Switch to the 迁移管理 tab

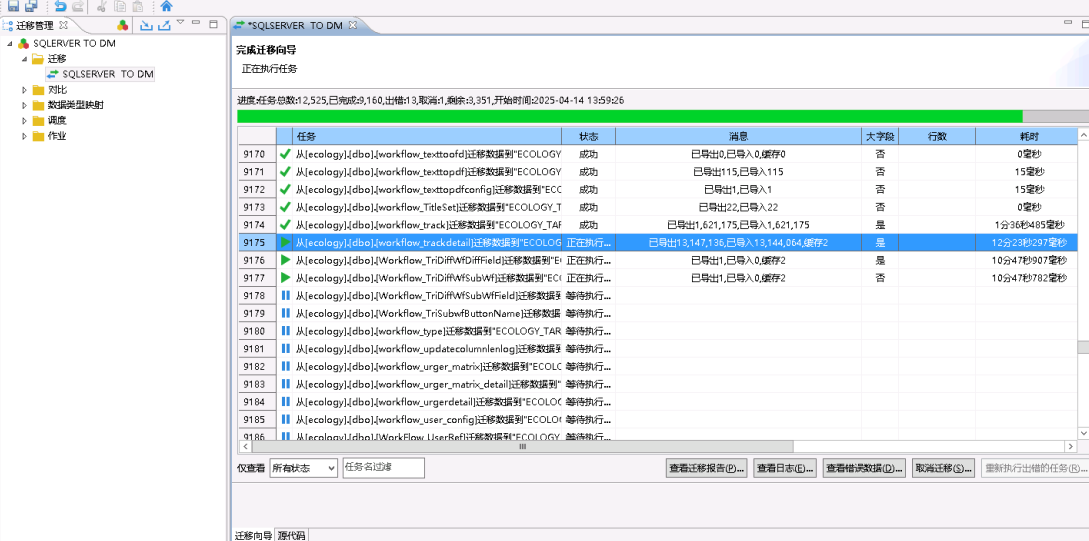34,25
